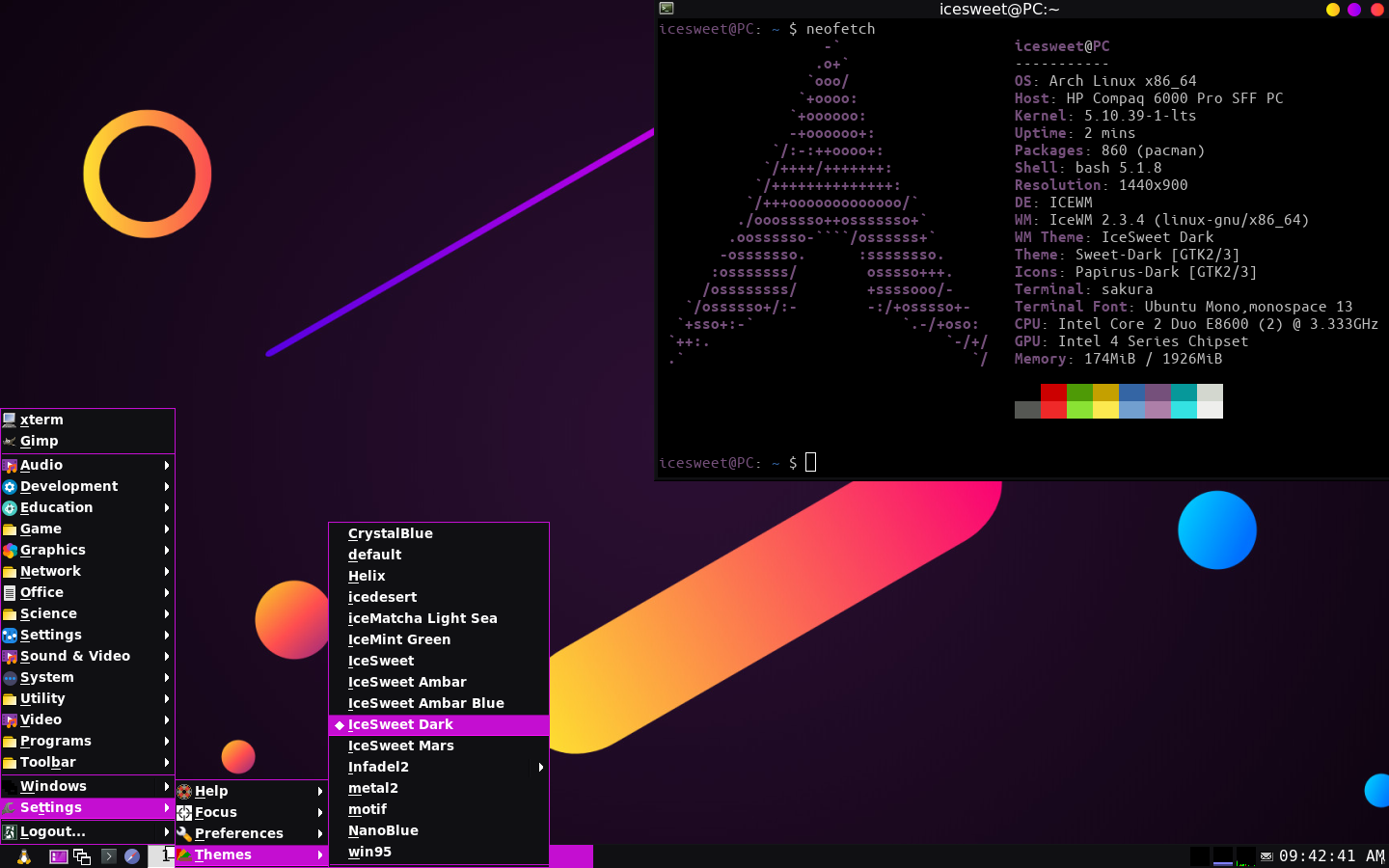1389x868 pixels.
Task: Switch to workspace 1 on taskbar
Action: pyautogui.click(x=162, y=855)
